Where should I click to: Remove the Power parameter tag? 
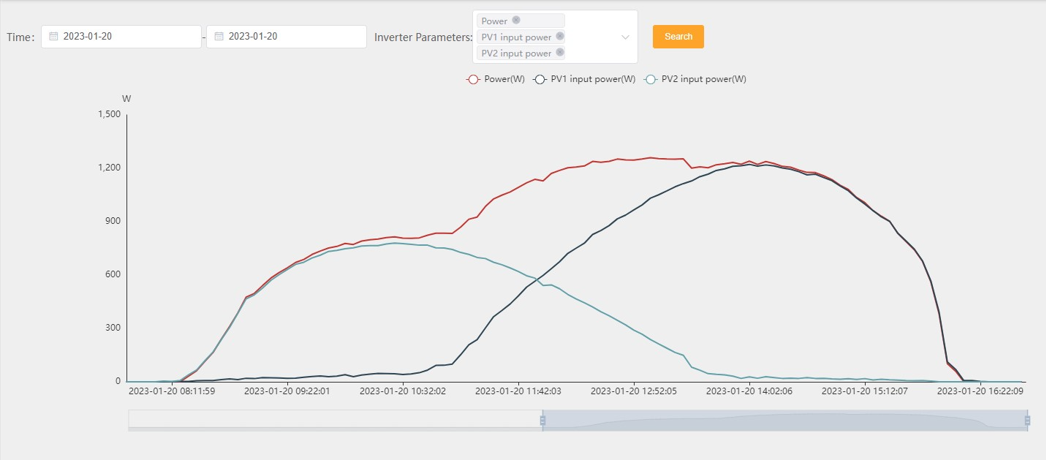[516, 20]
